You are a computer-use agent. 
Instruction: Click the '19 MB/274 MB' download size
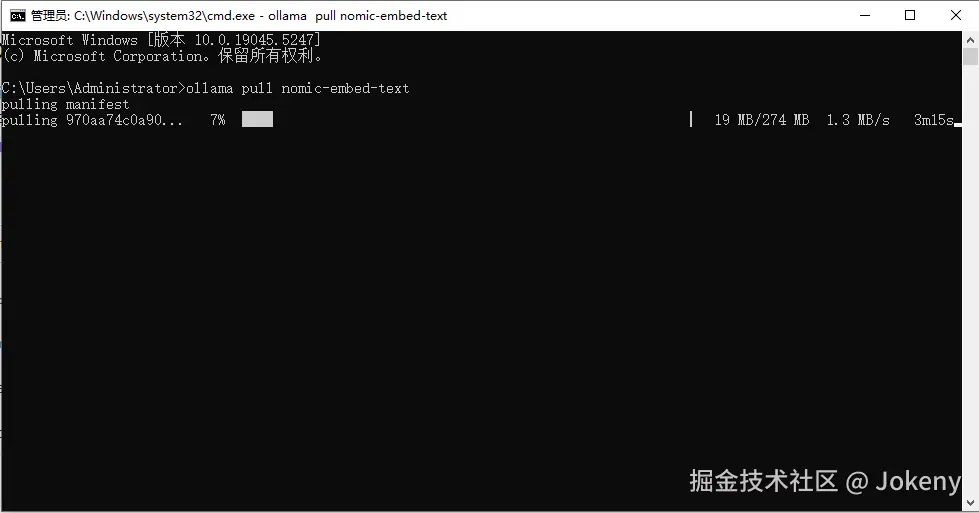(762, 120)
